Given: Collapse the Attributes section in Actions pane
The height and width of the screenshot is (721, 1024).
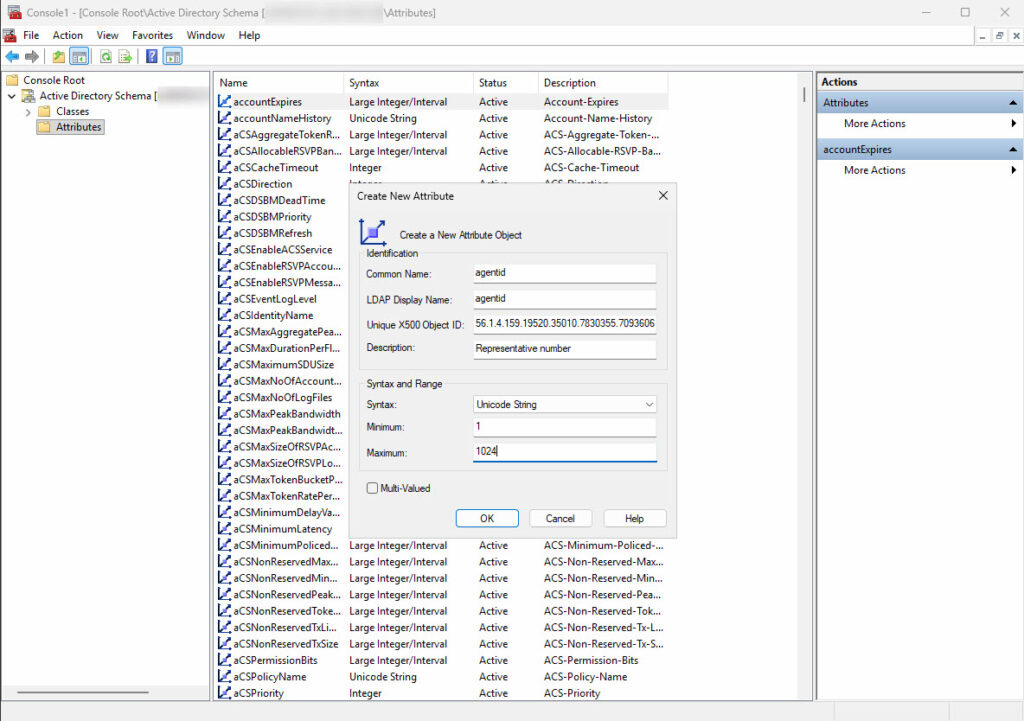Looking at the screenshot, I should click(x=1013, y=103).
